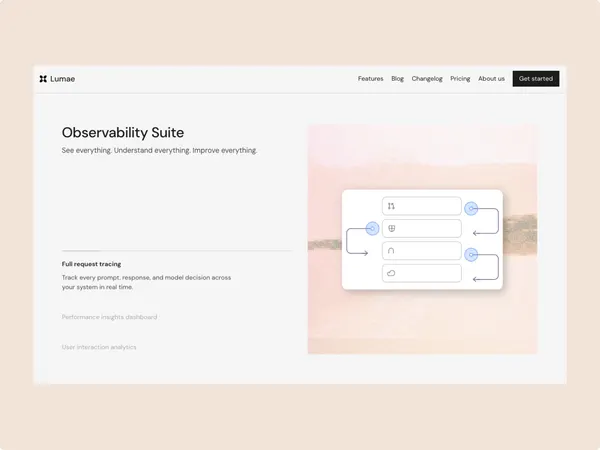Screen dimensions: 600x450
Task: Open the Changelog page
Action: tap(427, 78)
